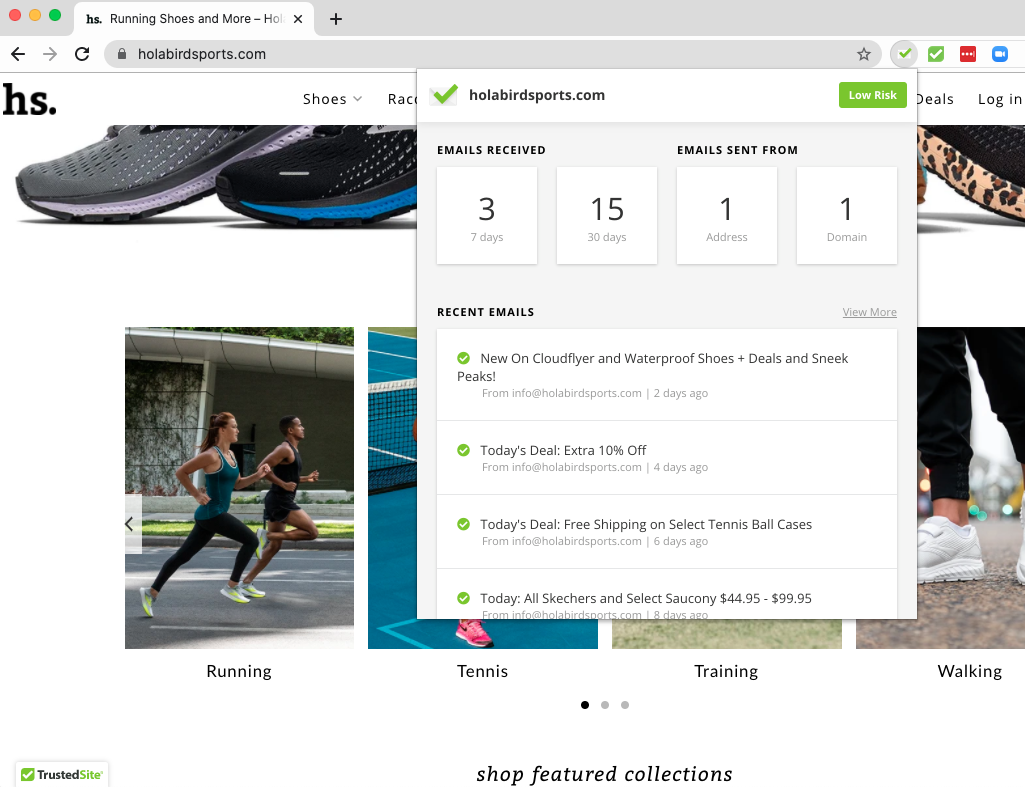This screenshot has height=787, width=1025.
Task: Open the Walking category image
Action: [x=971, y=488]
